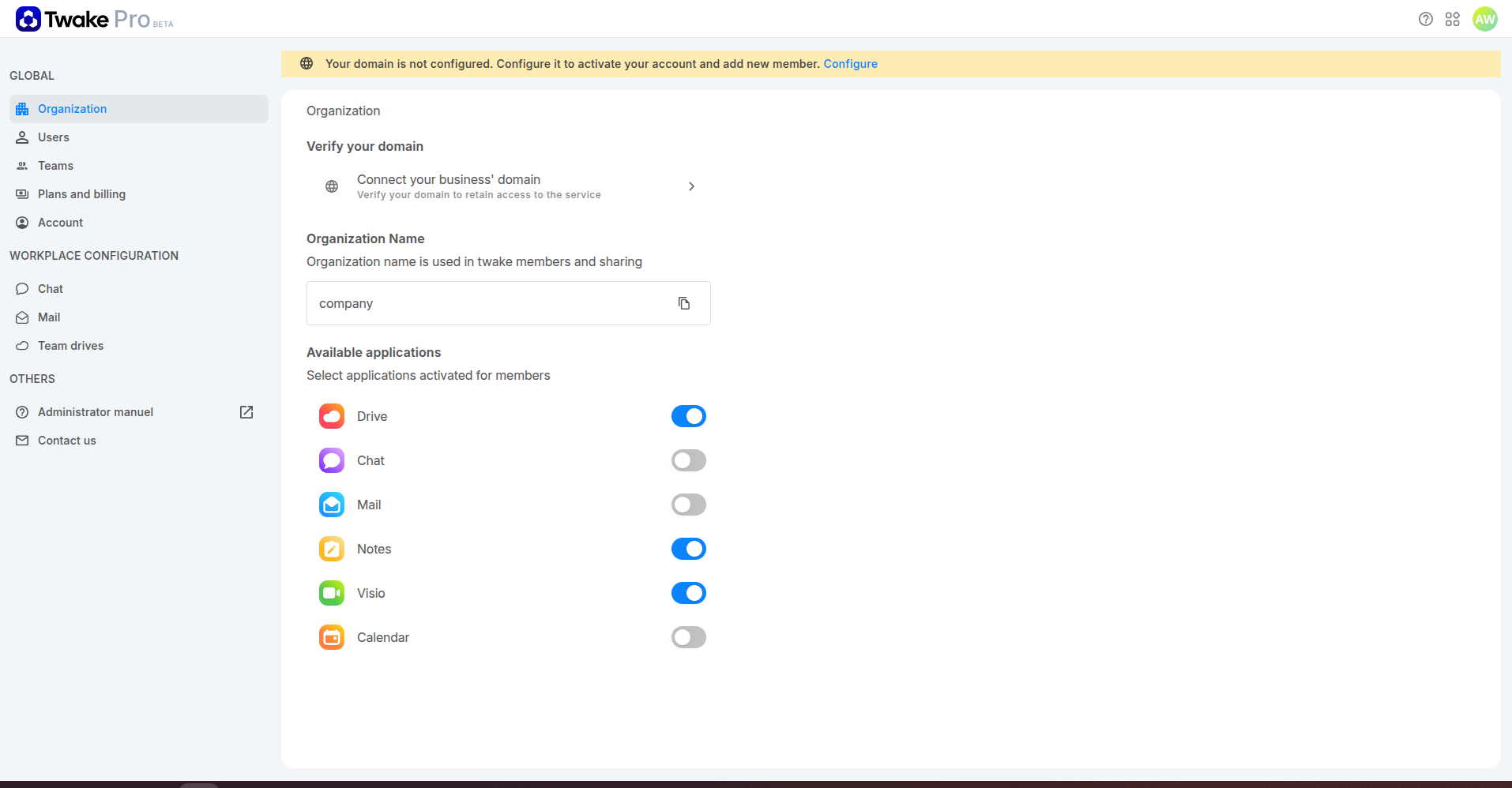Open Team drives configuration

click(139, 346)
